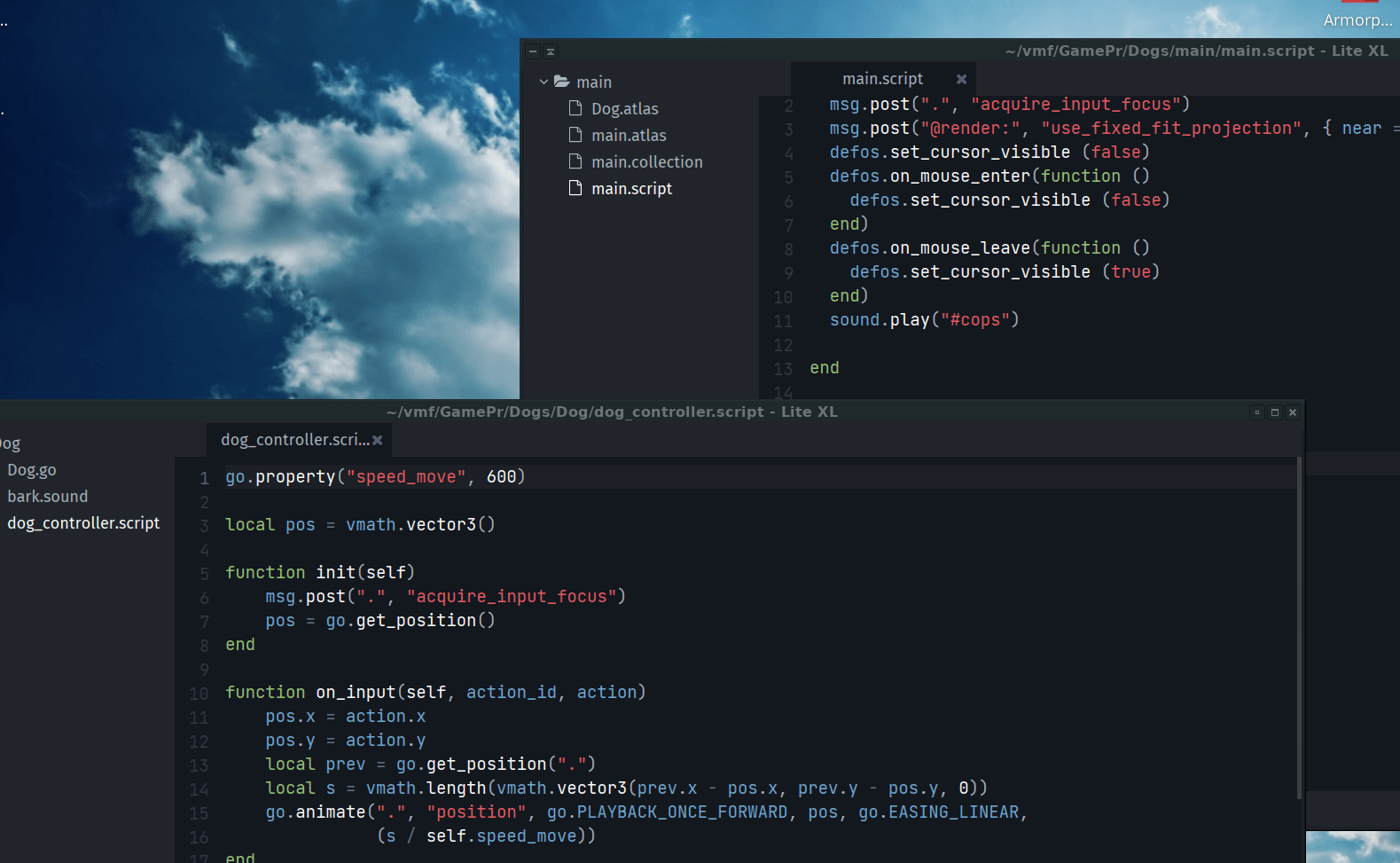Image resolution: width=1400 pixels, height=863 pixels.
Task: Minimize the main.script Lite XL window
Action: click(x=533, y=51)
